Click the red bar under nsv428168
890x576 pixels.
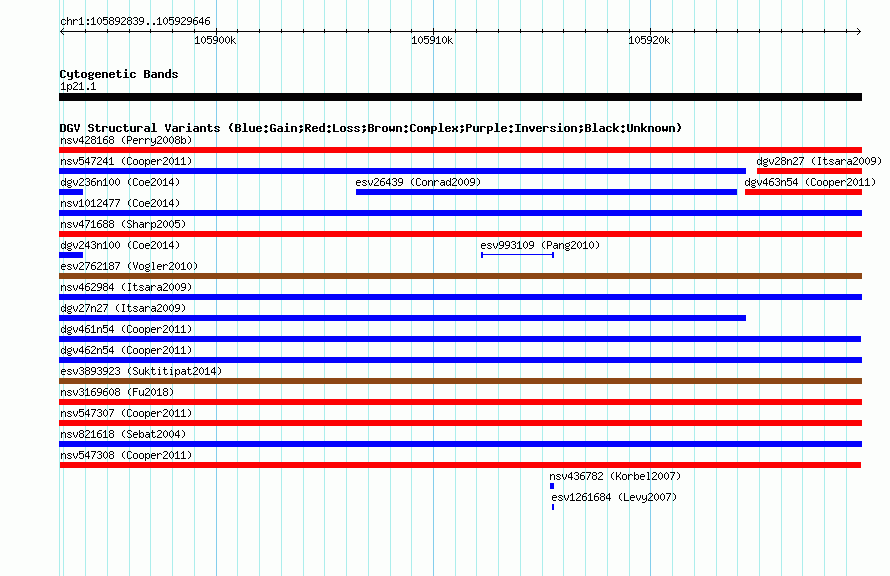coord(460,150)
